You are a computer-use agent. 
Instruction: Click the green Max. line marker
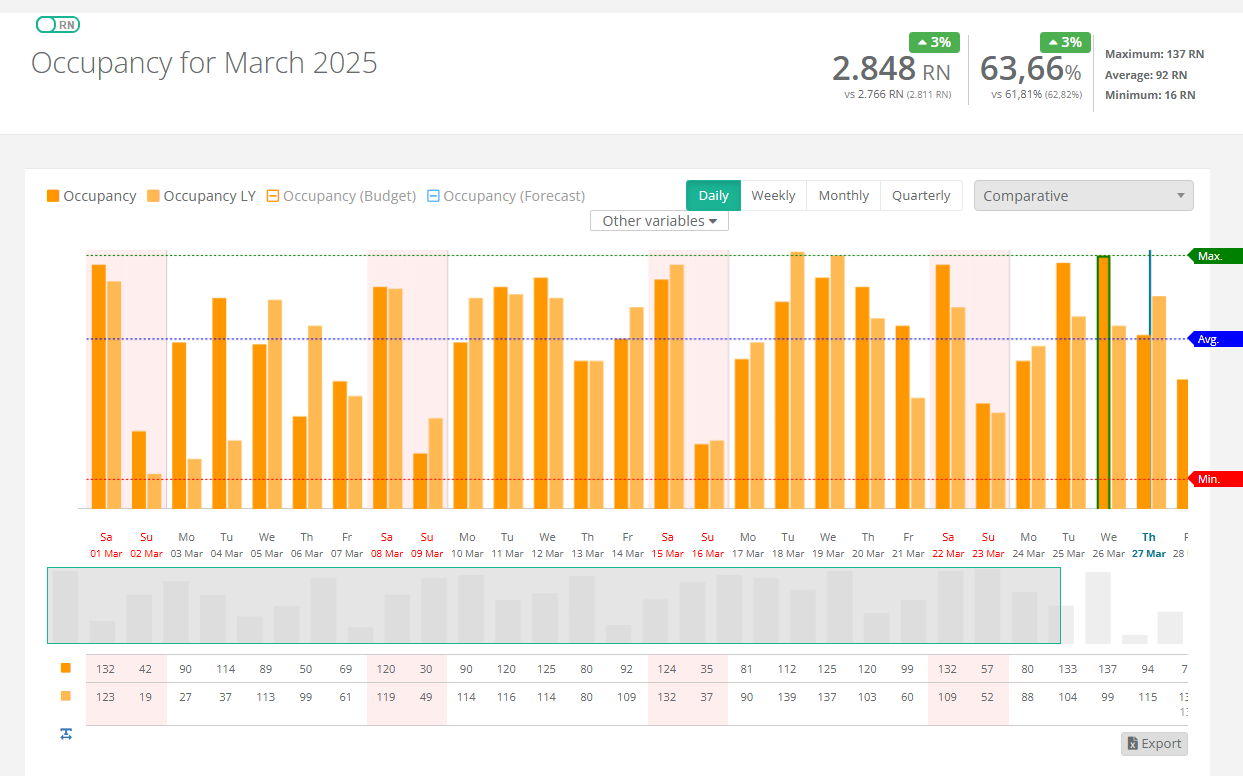tap(1213, 256)
